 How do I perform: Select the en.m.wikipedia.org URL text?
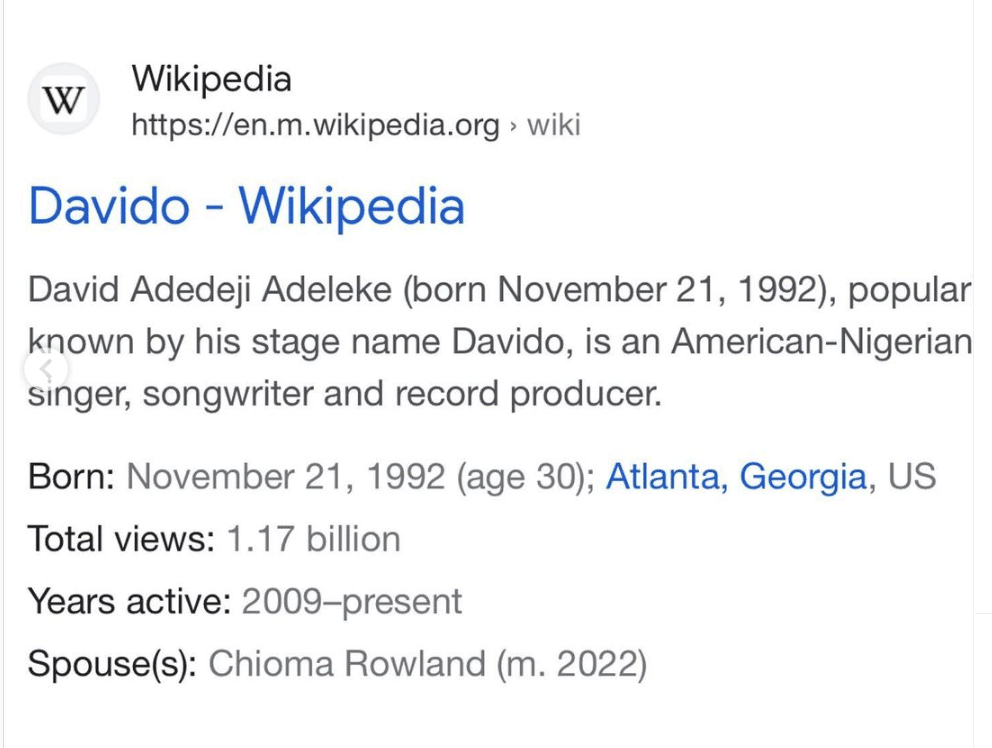pyautogui.click(x=316, y=125)
